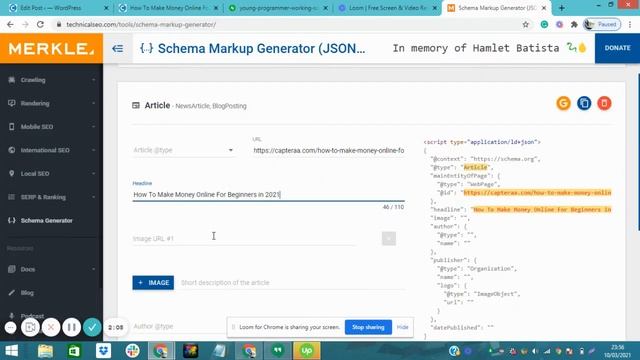The image size is (640, 360).
Task: Click the Image URL #1 field
Action: [x=245, y=238]
